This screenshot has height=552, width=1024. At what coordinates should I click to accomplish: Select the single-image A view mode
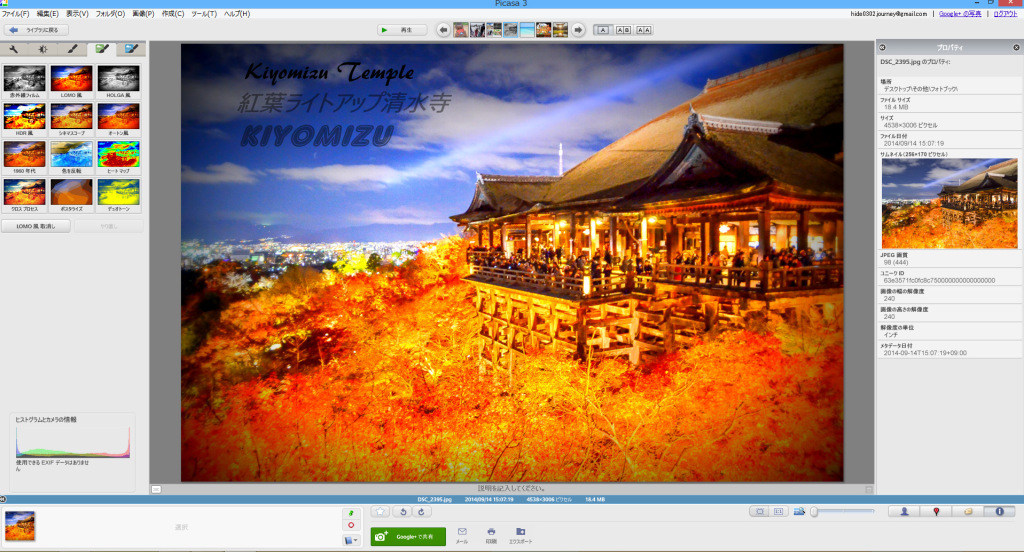603,30
